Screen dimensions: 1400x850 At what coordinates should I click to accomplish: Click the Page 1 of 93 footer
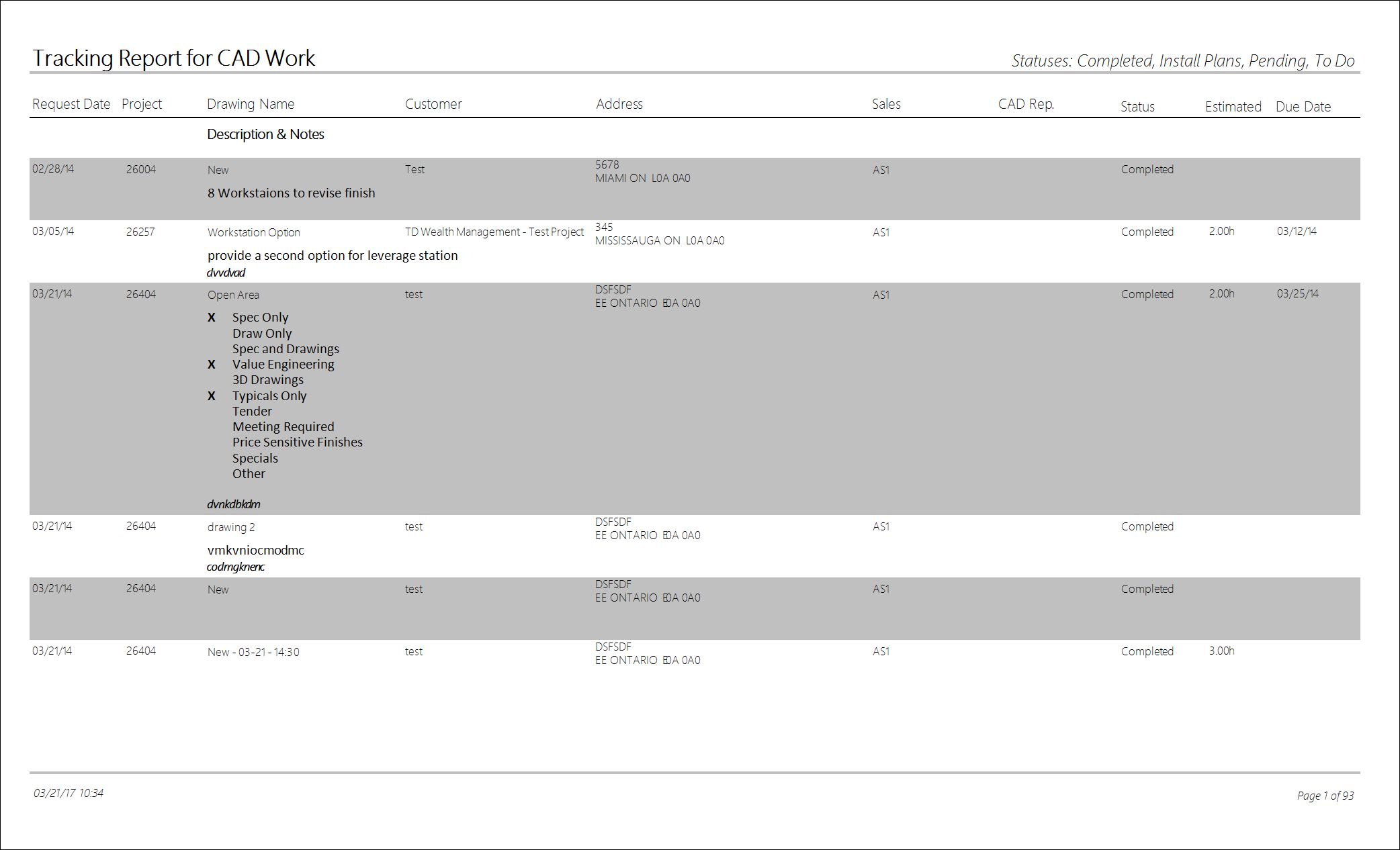pyautogui.click(x=1325, y=796)
